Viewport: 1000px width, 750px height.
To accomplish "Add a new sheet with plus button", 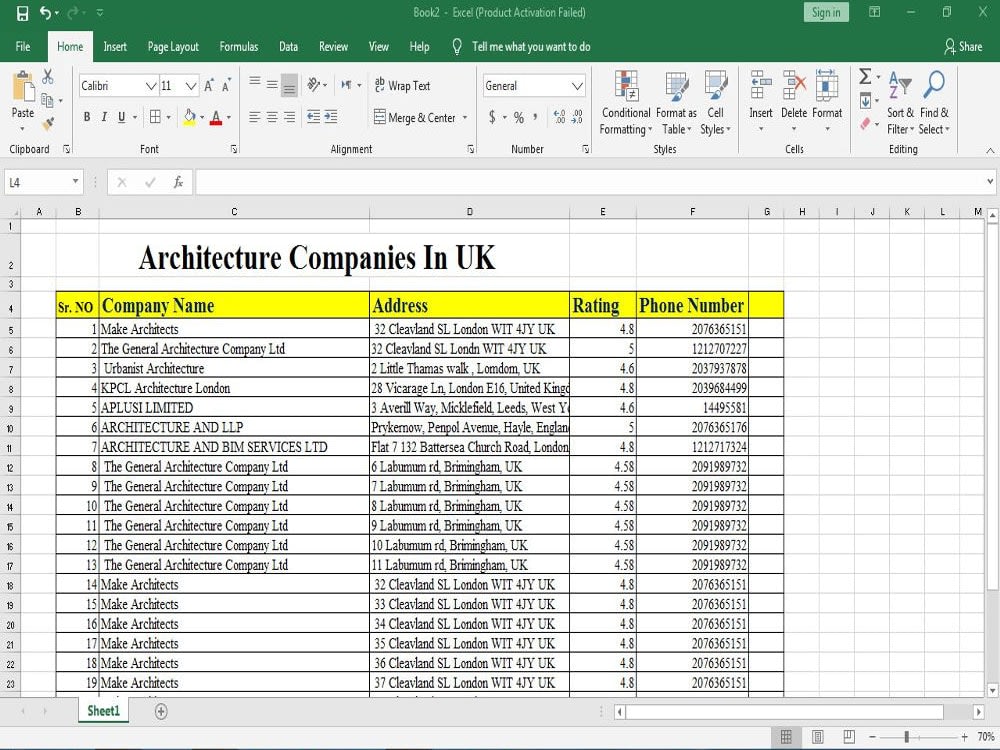I will (x=161, y=711).
